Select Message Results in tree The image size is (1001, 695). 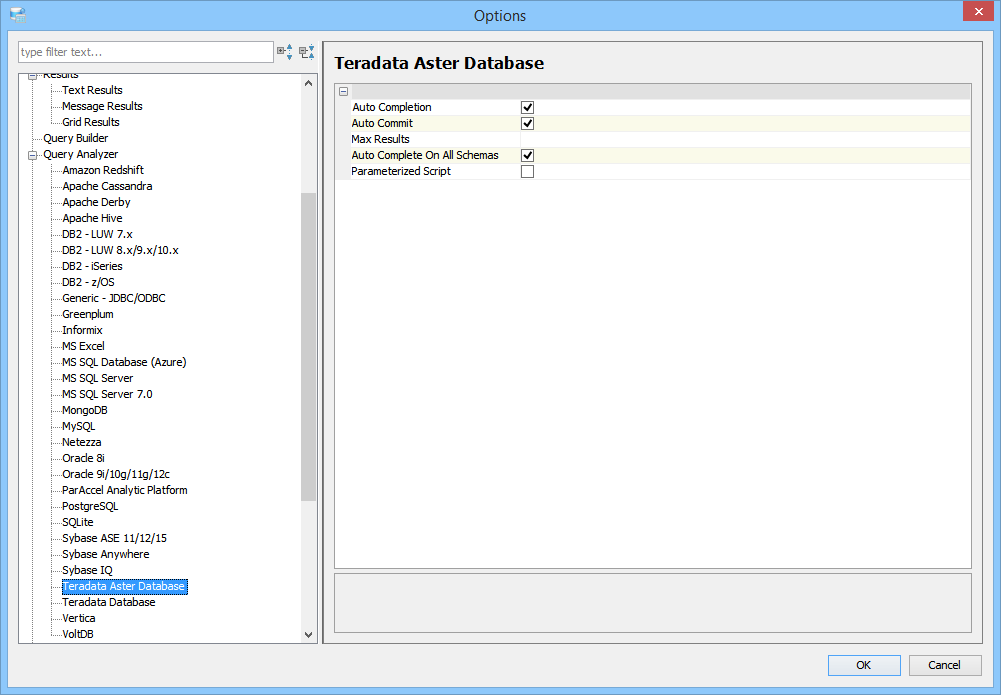point(102,106)
